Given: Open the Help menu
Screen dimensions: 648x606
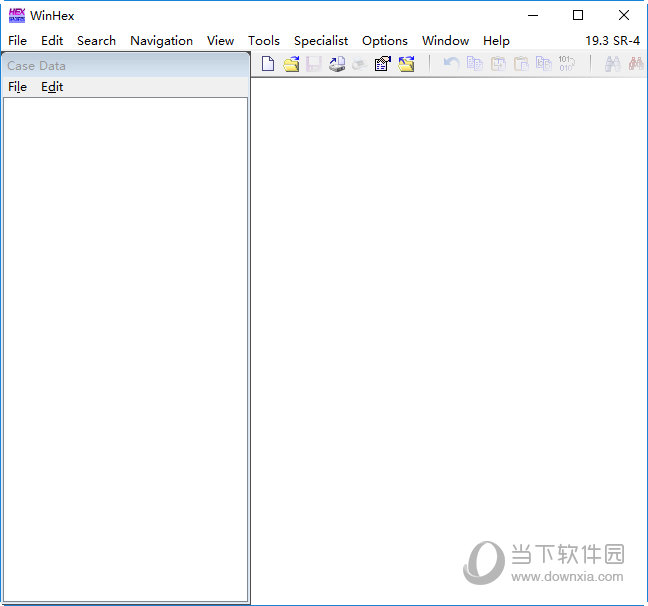Looking at the screenshot, I should [x=496, y=41].
